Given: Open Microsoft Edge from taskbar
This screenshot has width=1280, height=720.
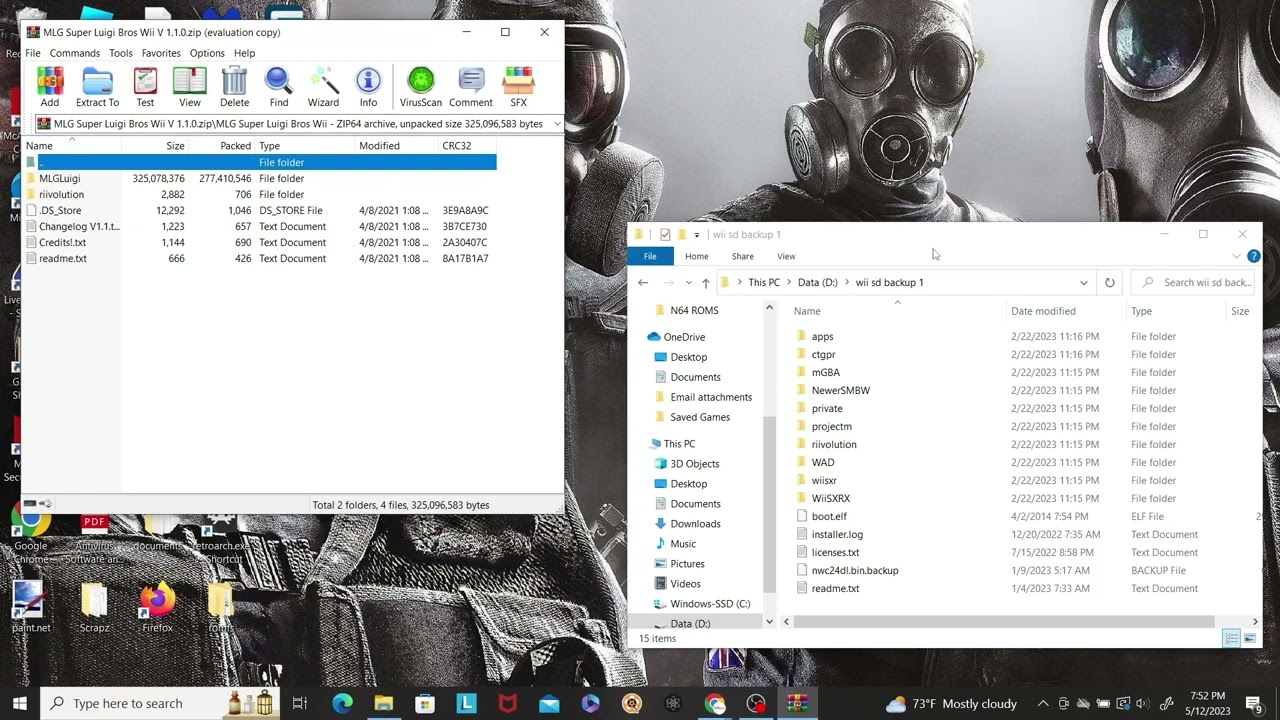Looking at the screenshot, I should pyautogui.click(x=342, y=703).
